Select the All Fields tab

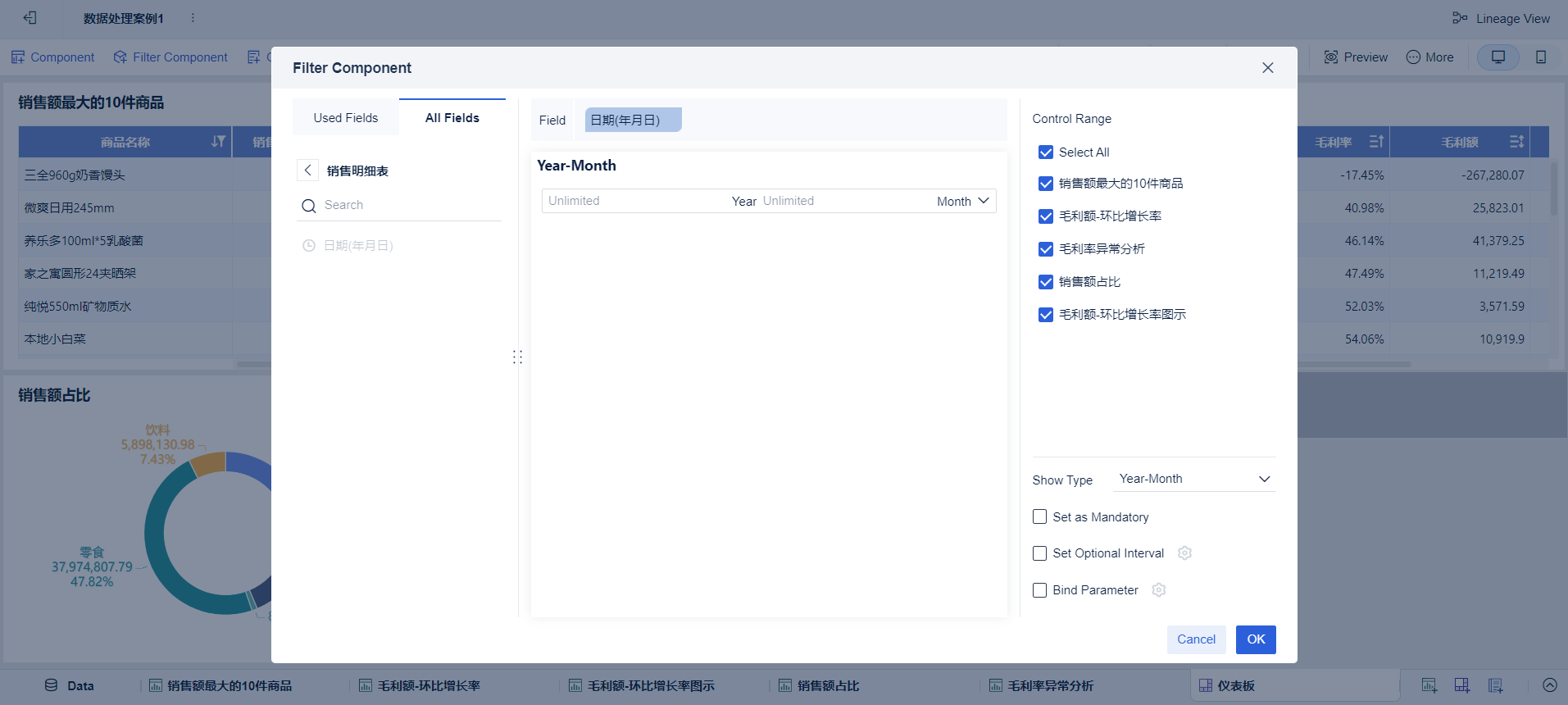coord(452,117)
